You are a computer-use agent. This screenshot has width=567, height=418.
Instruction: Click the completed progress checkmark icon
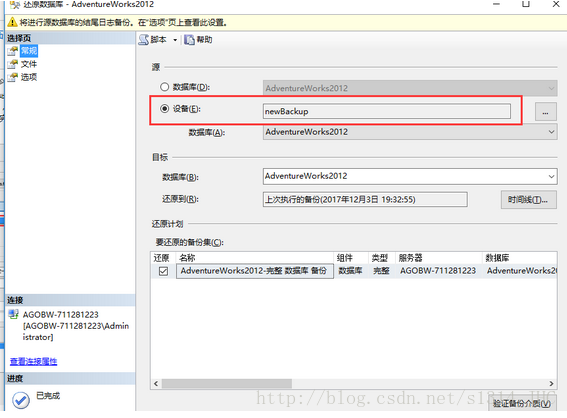[x=21, y=400]
